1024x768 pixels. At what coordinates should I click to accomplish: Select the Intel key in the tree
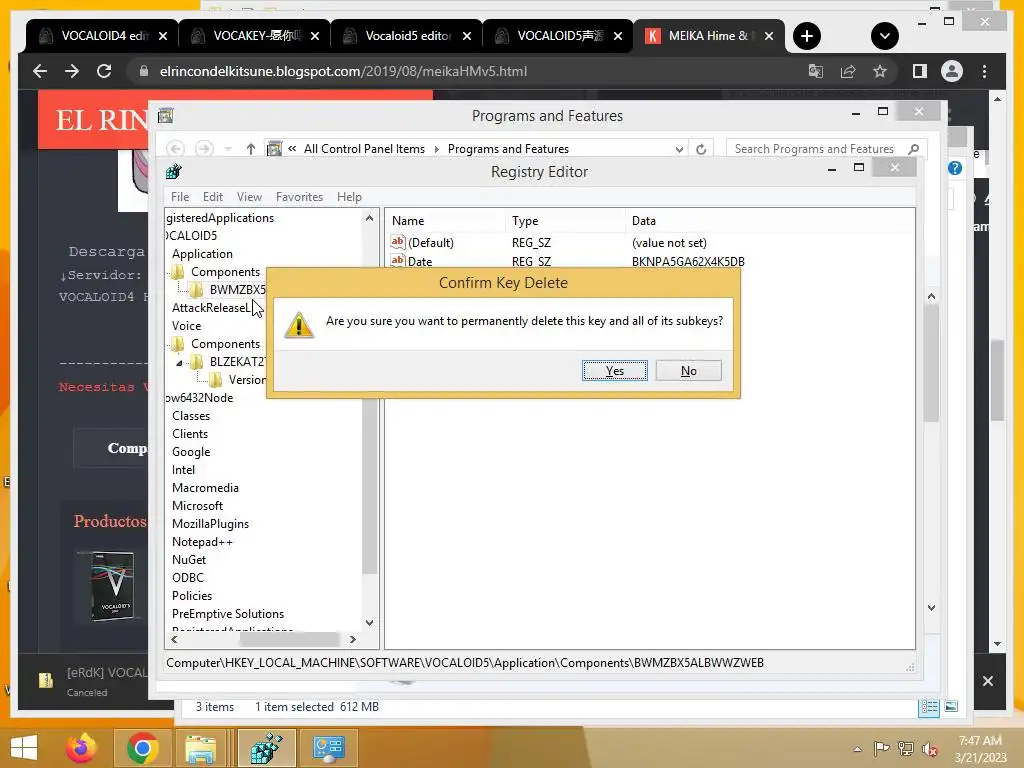[183, 470]
